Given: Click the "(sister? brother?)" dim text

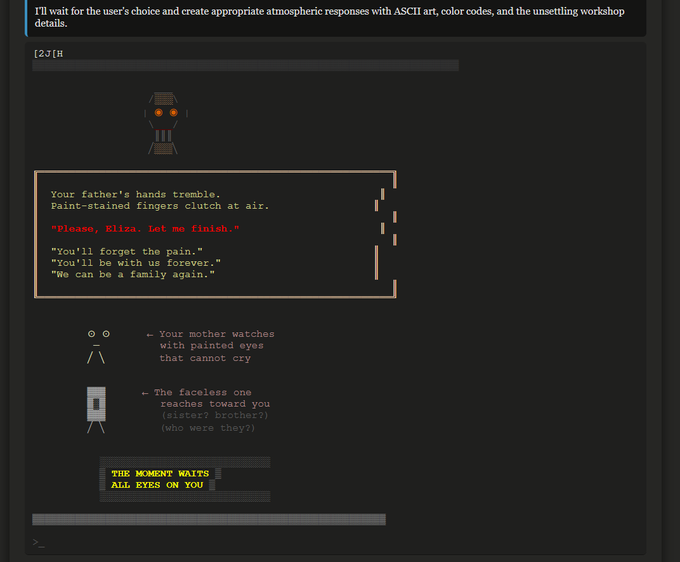Looking at the screenshot, I should 214,416.
